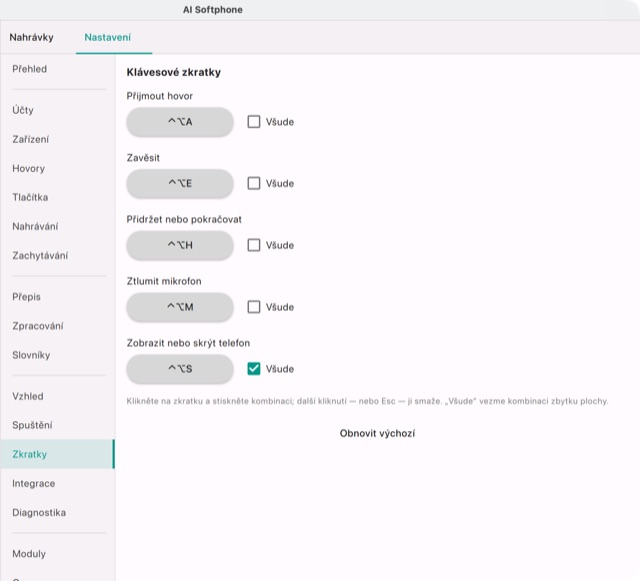Click Obnovit výchozí button
The width and height of the screenshot is (640, 581).
click(377, 433)
